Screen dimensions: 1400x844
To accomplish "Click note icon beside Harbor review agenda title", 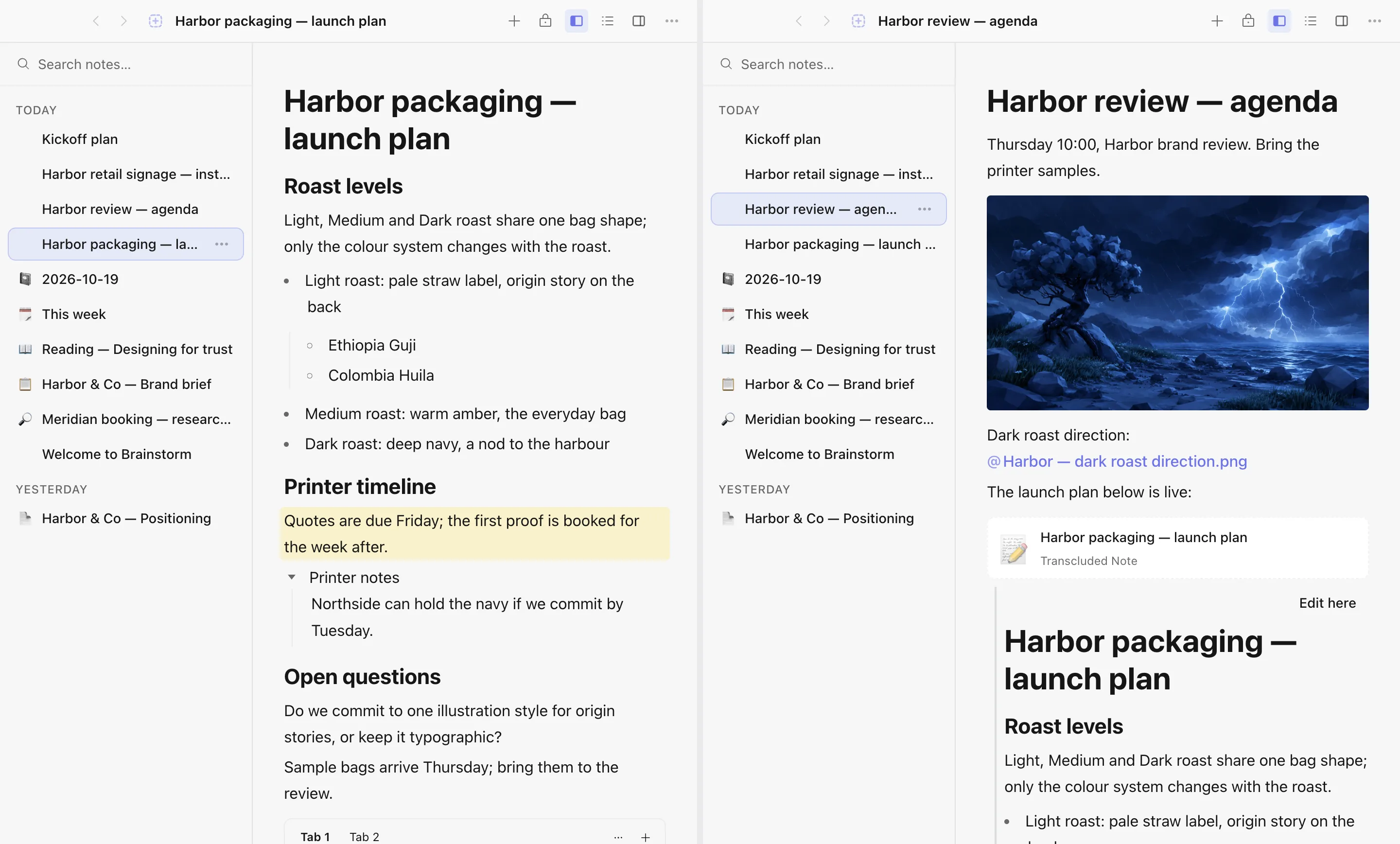I will click(x=858, y=21).
